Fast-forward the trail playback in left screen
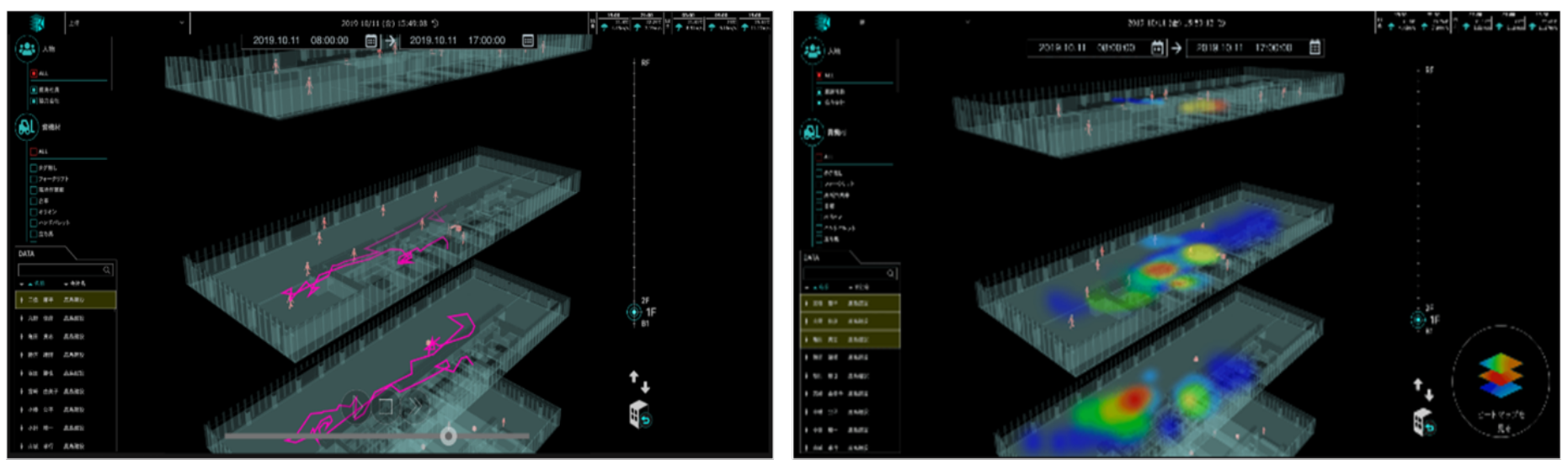The image size is (1568, 470). point(416,407)
